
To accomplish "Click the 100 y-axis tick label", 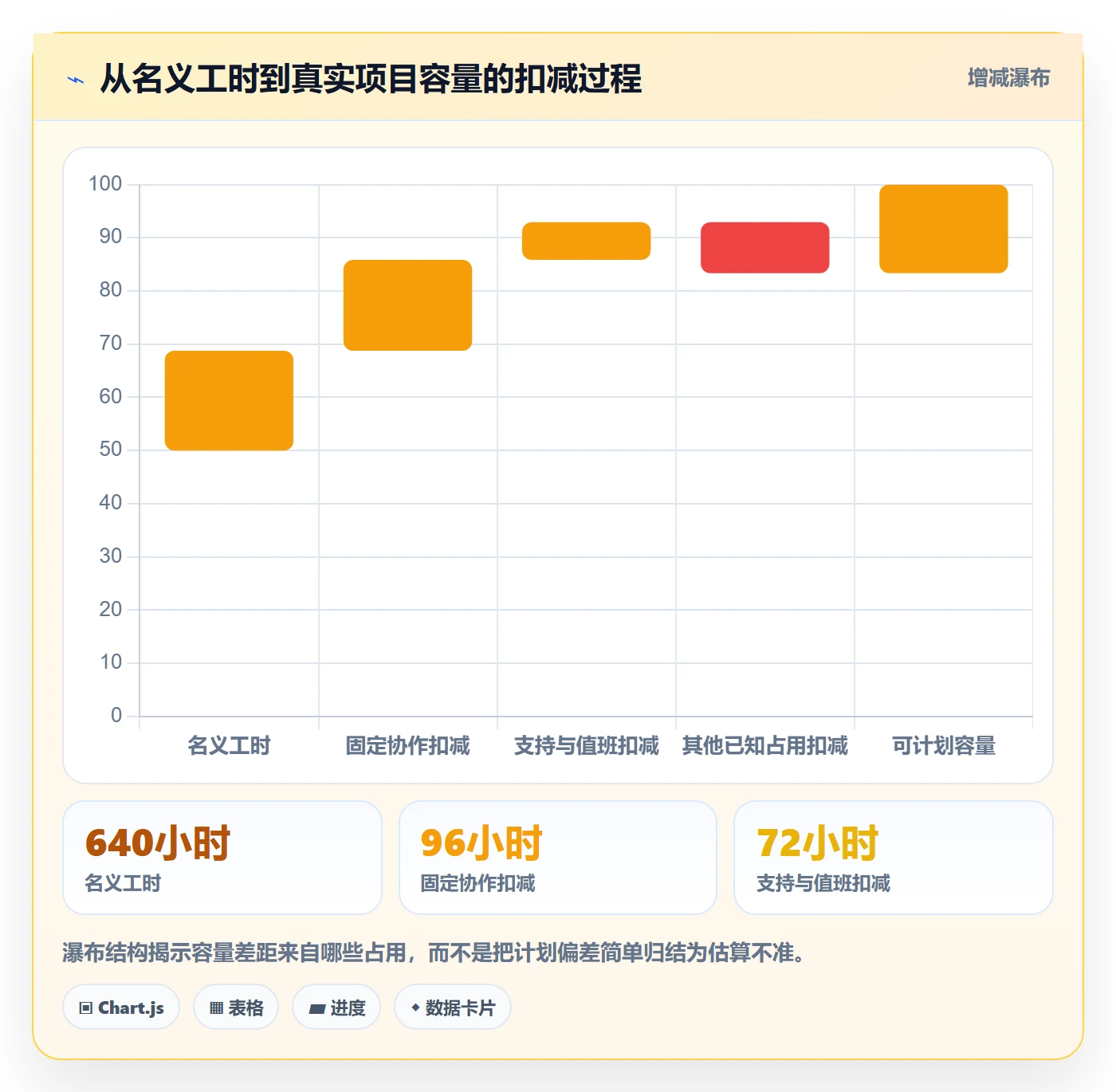I will pos(105,184).
